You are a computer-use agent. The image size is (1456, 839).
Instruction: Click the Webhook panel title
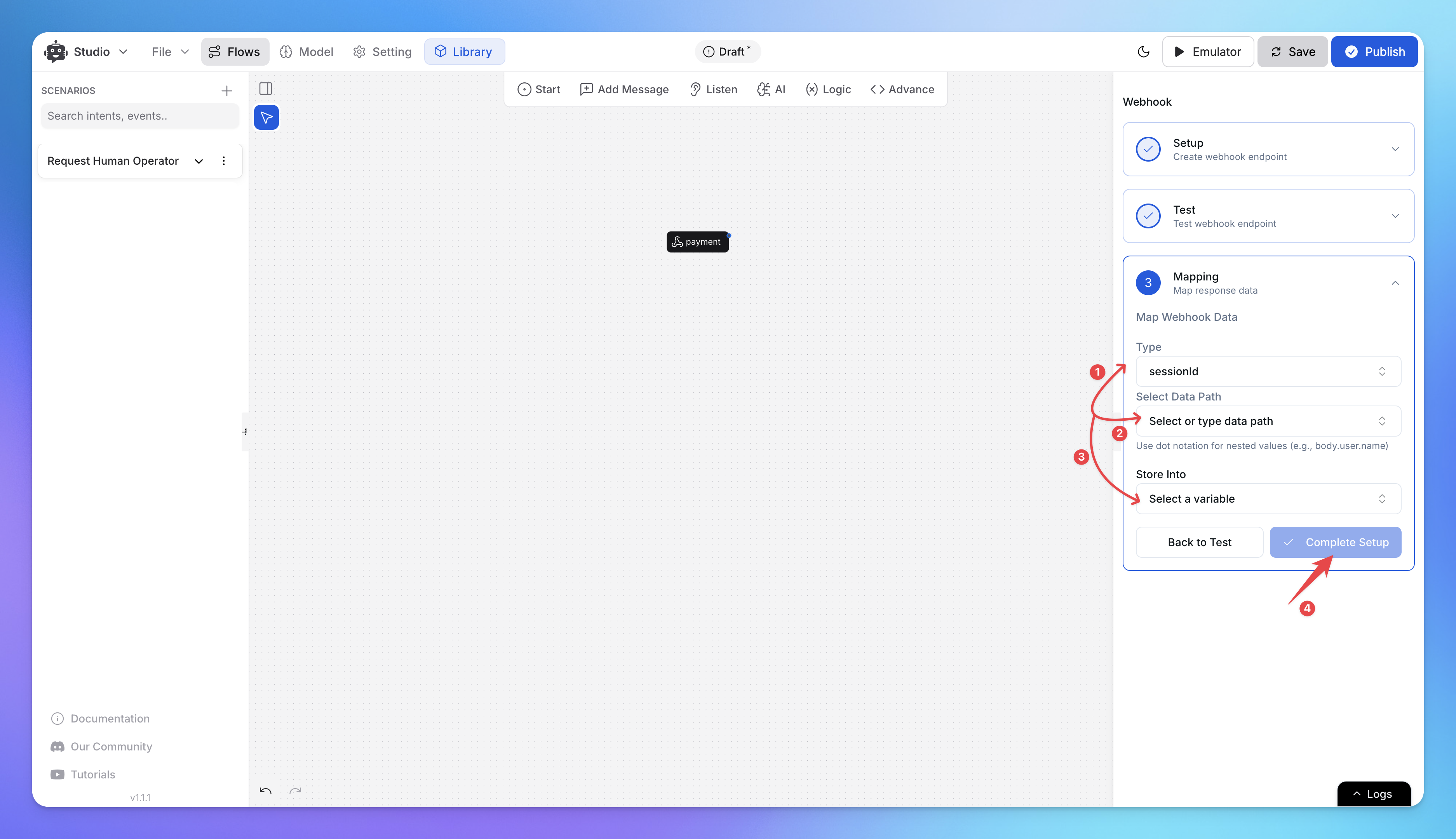[1147, 102]
